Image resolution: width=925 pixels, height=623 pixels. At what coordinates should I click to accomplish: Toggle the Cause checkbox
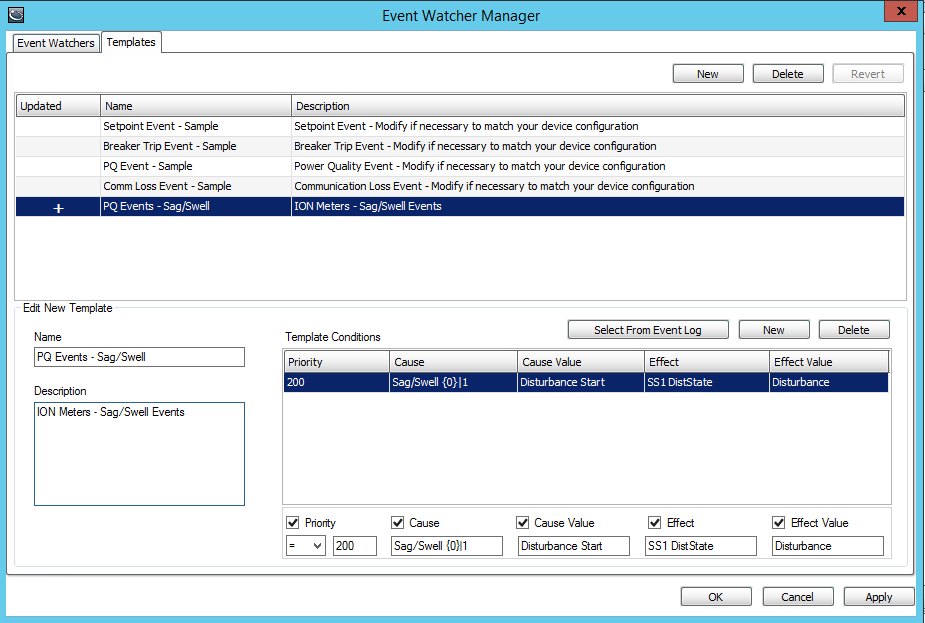tap(398, 523)
